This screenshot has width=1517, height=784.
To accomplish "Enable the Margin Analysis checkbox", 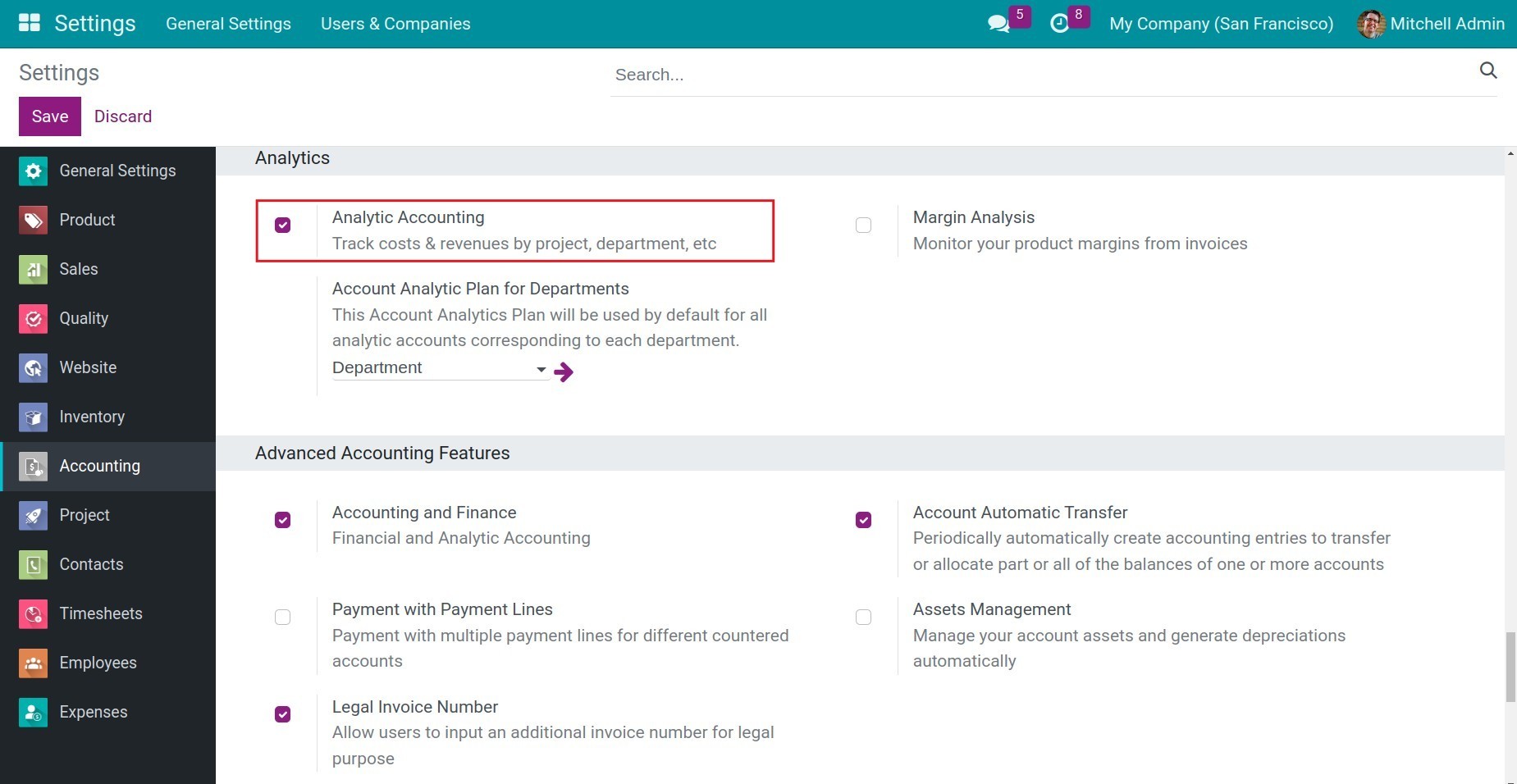I will click(x=862, y=225).
